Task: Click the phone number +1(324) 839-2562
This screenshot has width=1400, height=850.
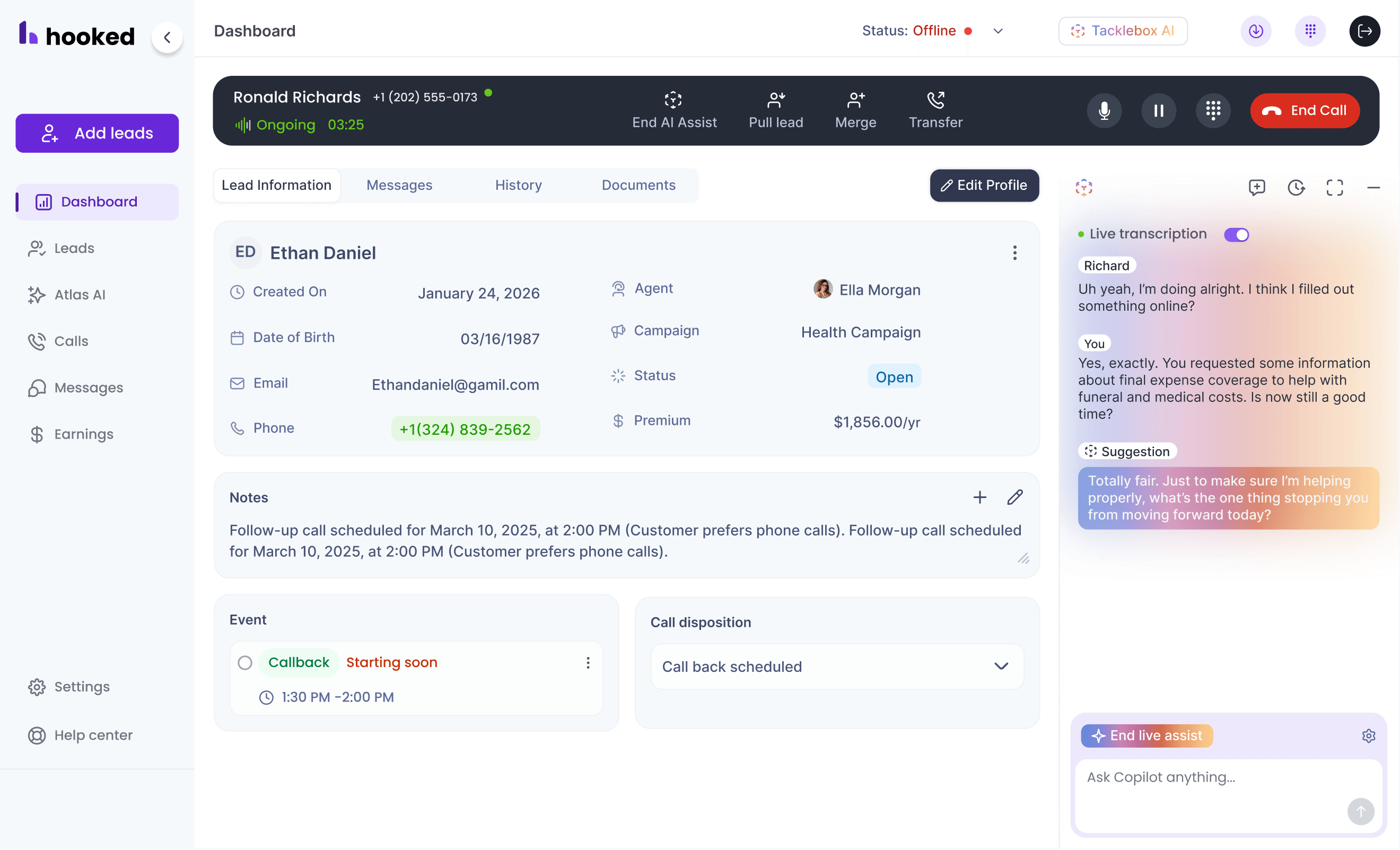Action: click(x=465, y=429)
